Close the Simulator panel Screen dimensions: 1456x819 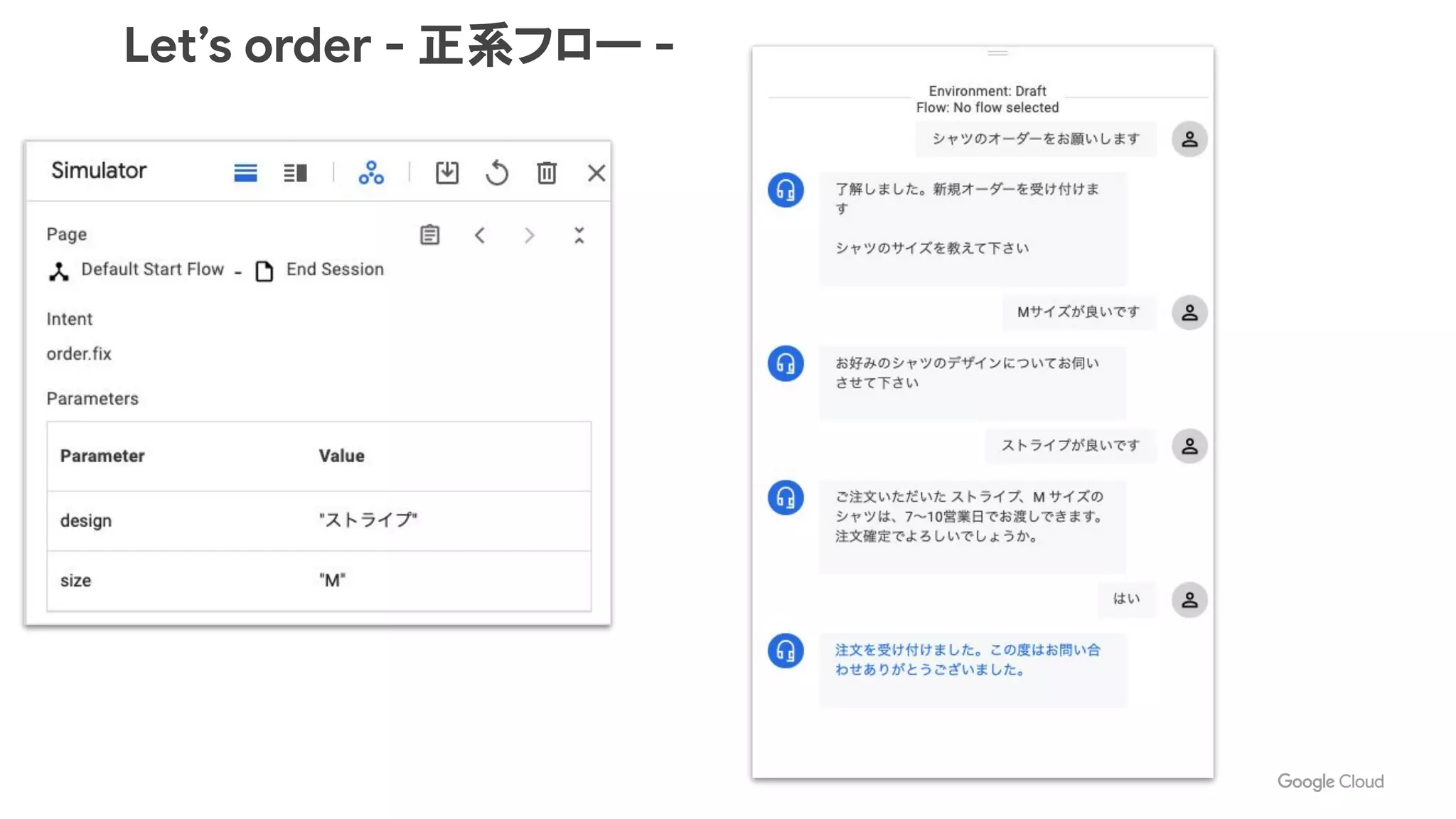click(596, 173)
